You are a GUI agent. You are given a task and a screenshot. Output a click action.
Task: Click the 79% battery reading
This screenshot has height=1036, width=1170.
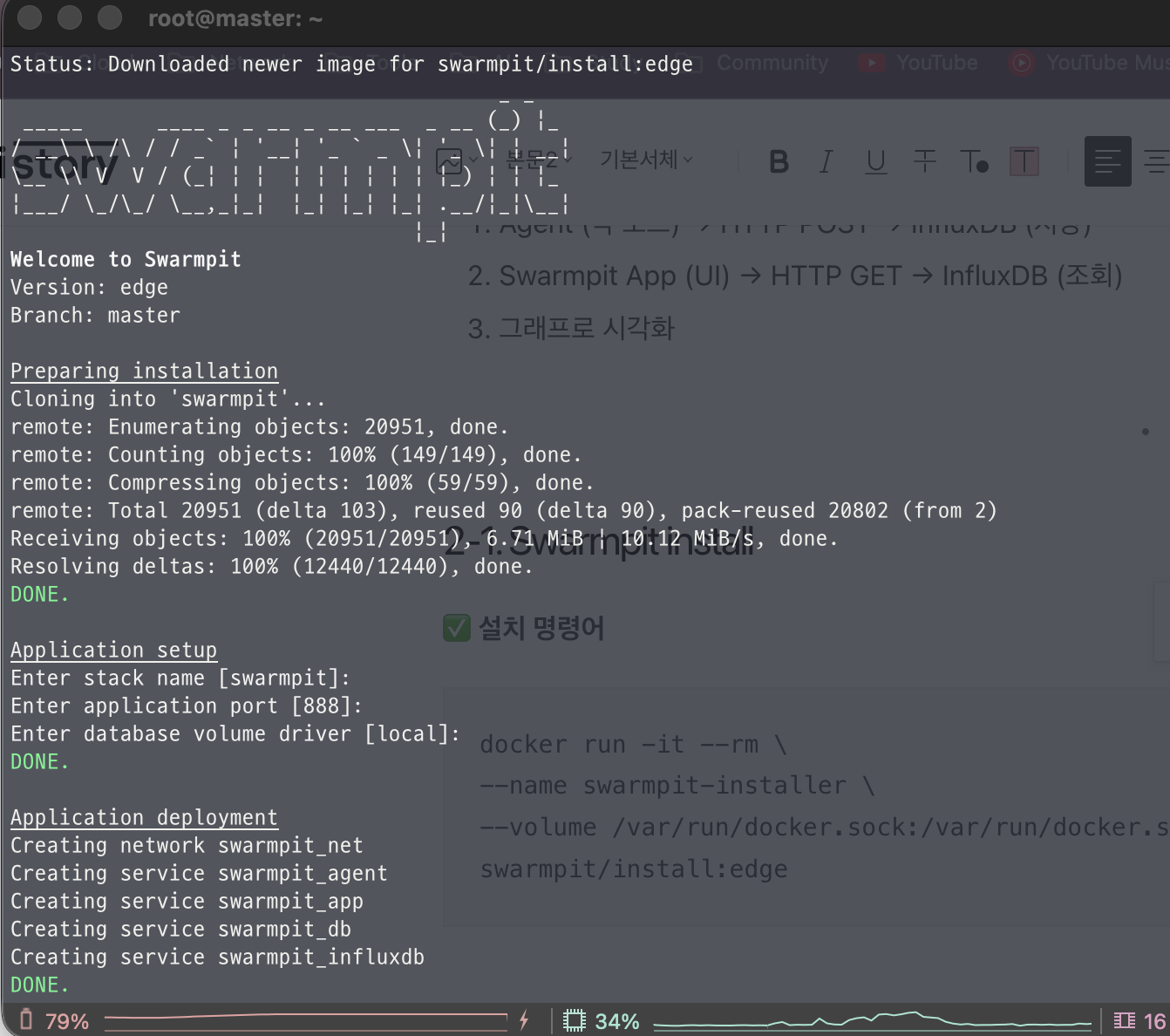click(67, 1021)
